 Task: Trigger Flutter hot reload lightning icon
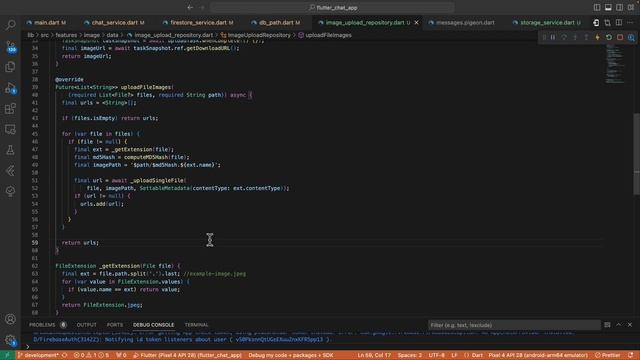598,37
